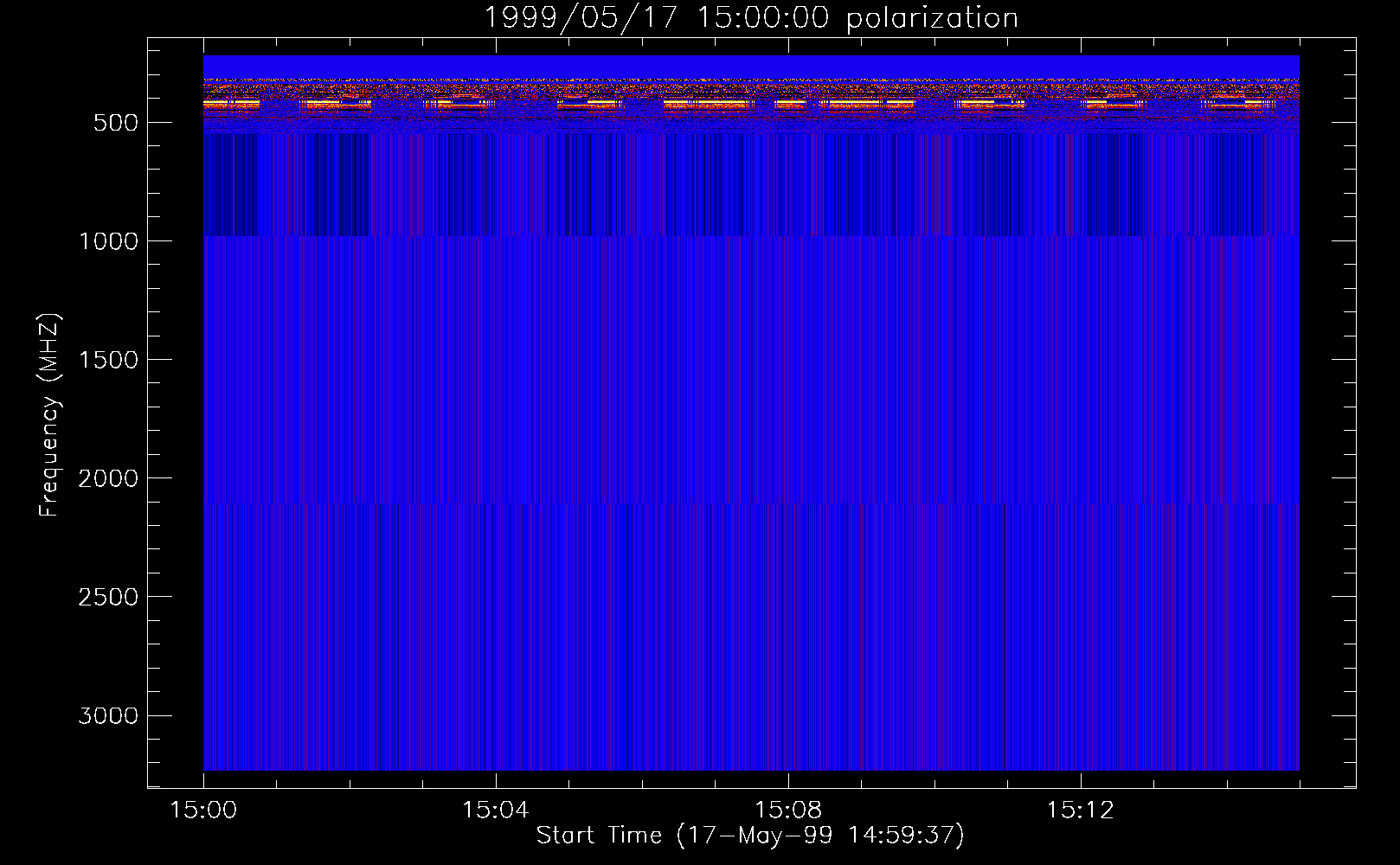Click the 500 frequency tick label

116,123
